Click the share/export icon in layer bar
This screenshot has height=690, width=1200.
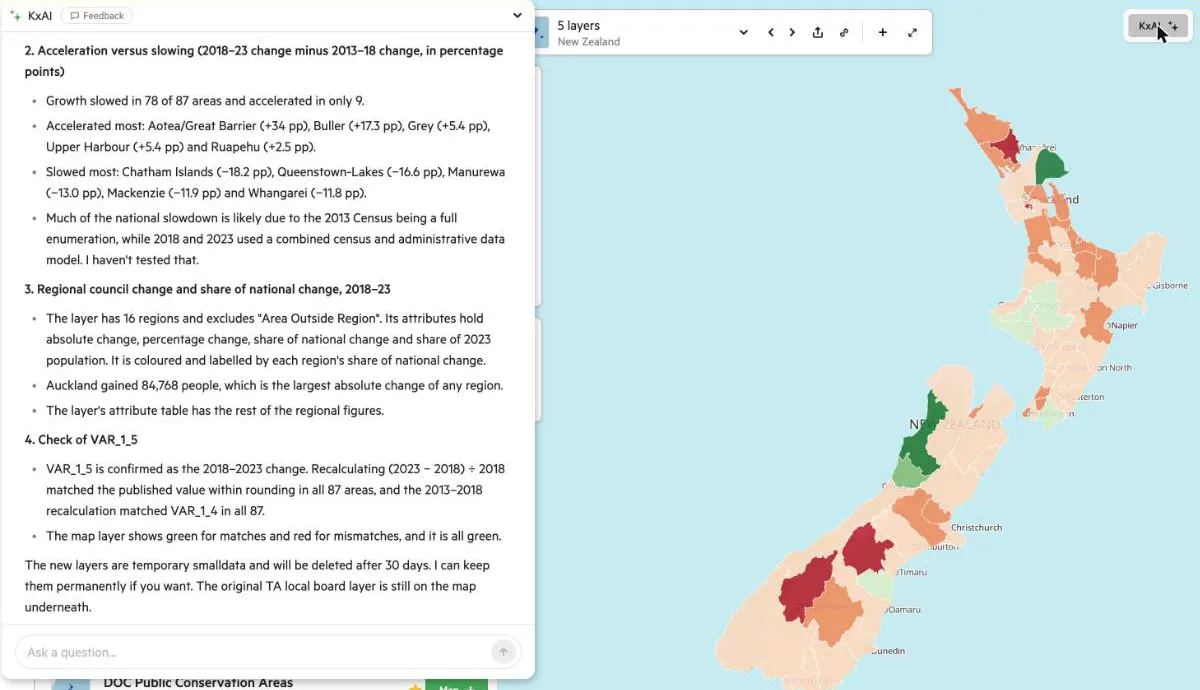point(818,33)
